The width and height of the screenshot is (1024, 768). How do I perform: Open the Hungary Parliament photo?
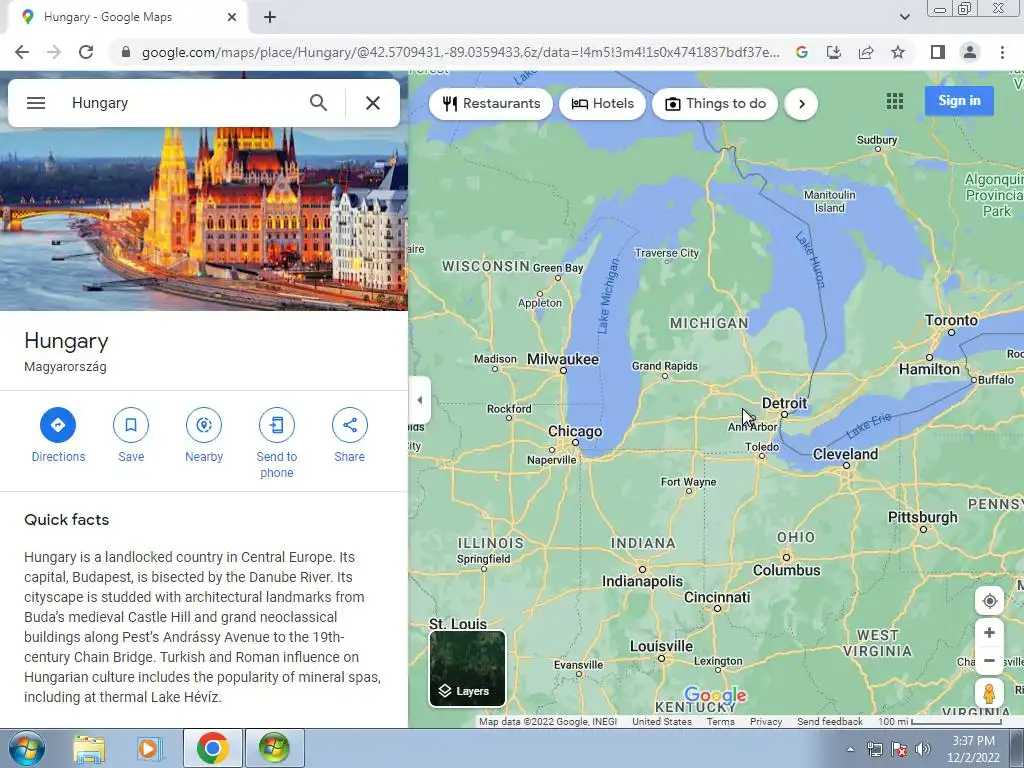204,218
